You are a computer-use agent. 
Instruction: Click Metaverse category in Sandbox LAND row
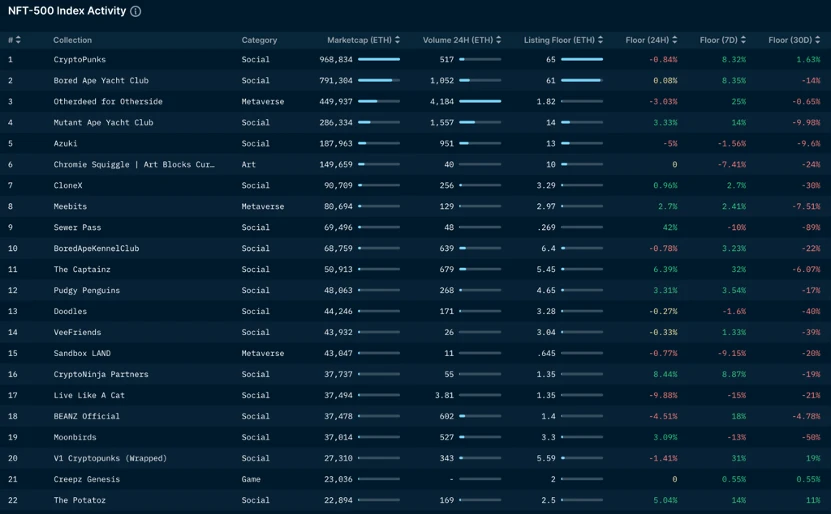click(263, 353)
